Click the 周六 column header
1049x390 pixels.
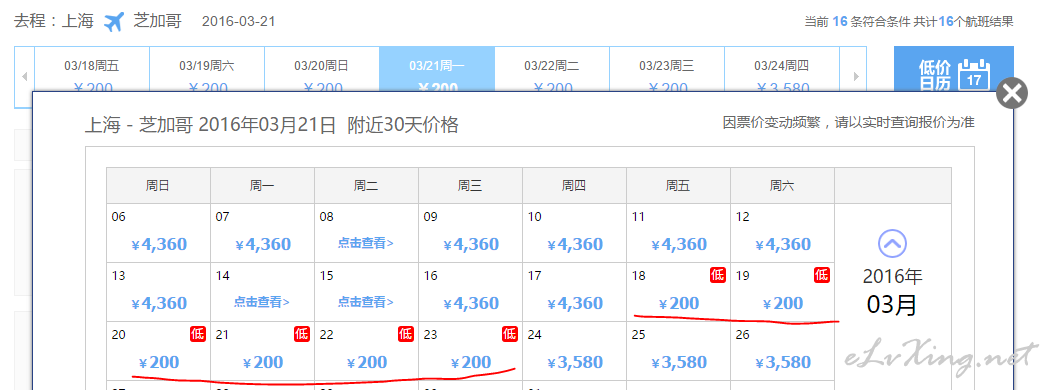783,186
